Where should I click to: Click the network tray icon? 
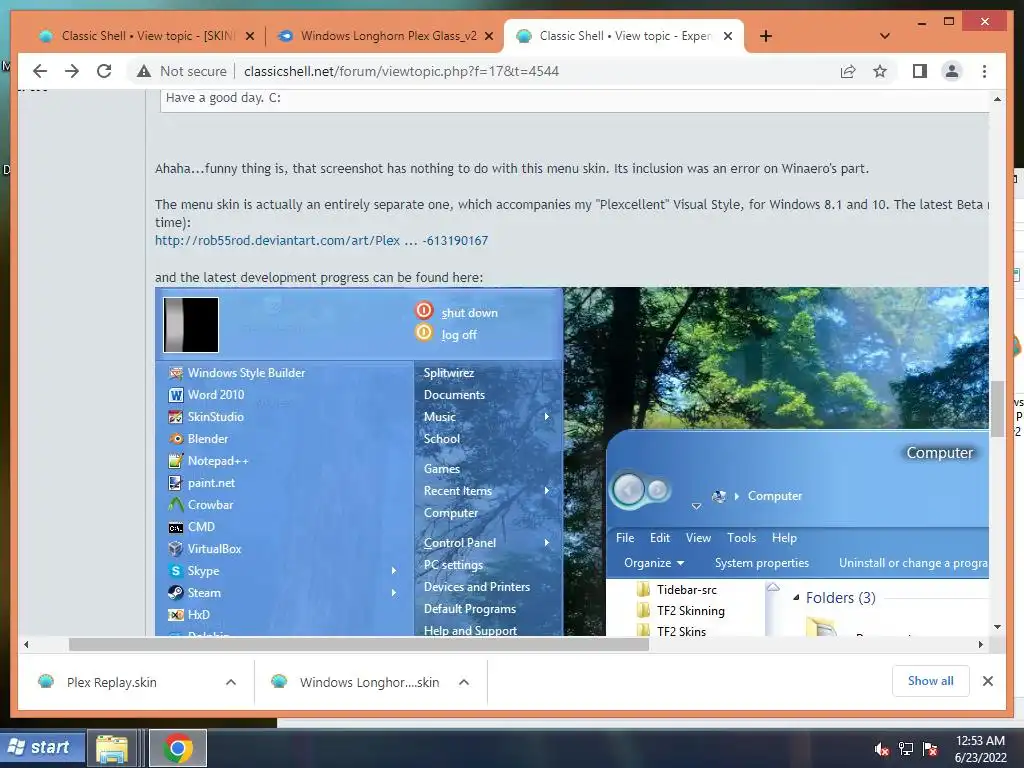point(906,749)
